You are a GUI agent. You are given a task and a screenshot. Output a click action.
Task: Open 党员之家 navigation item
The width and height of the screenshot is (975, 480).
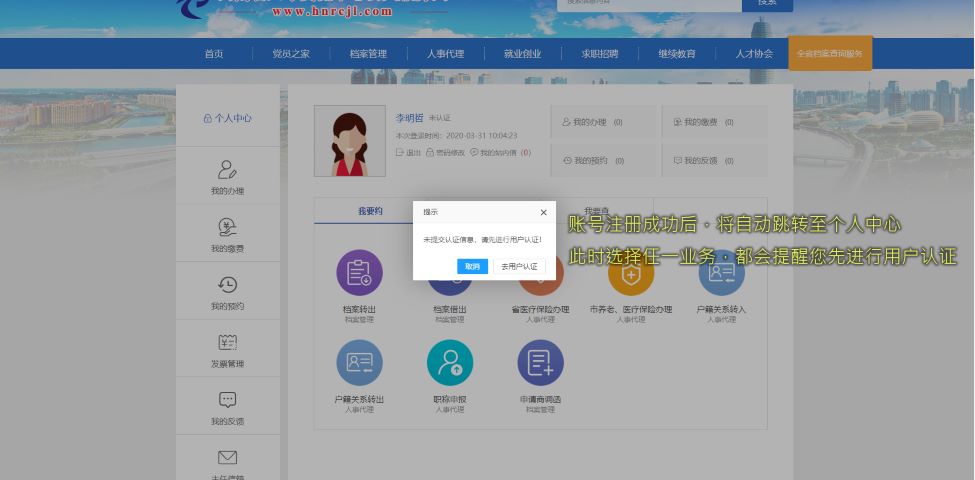click(291, 54)
